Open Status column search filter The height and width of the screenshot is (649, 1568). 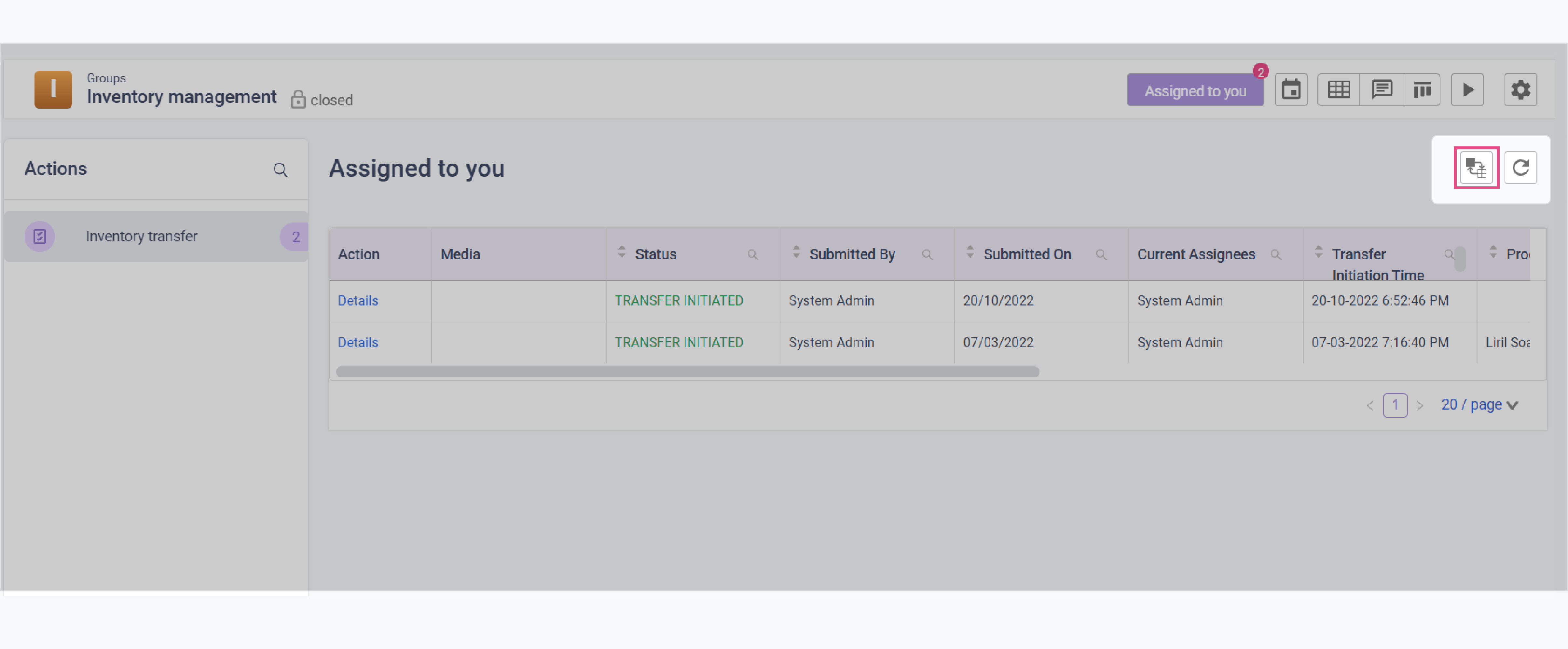pos(752,255)
